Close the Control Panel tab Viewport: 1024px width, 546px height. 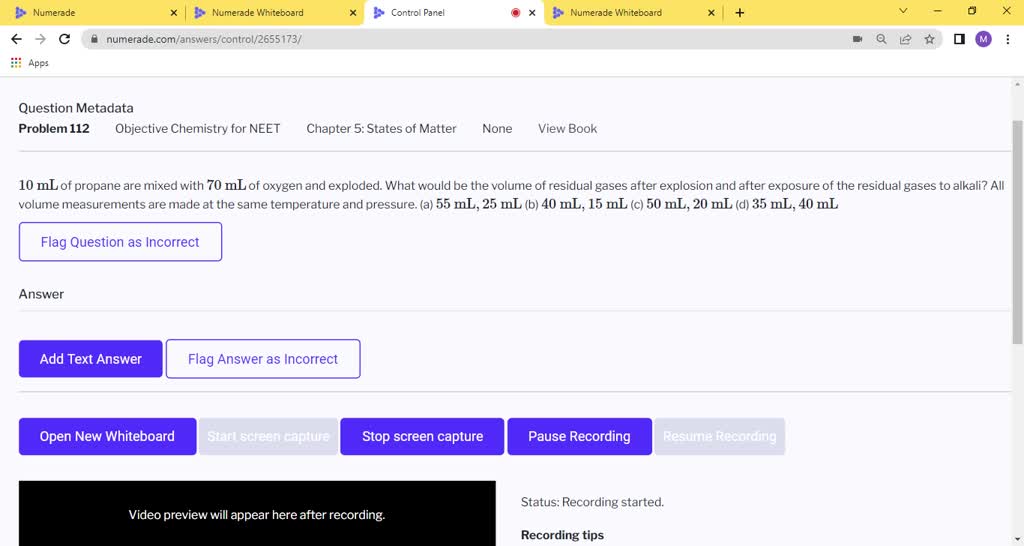tap(532, 13)
